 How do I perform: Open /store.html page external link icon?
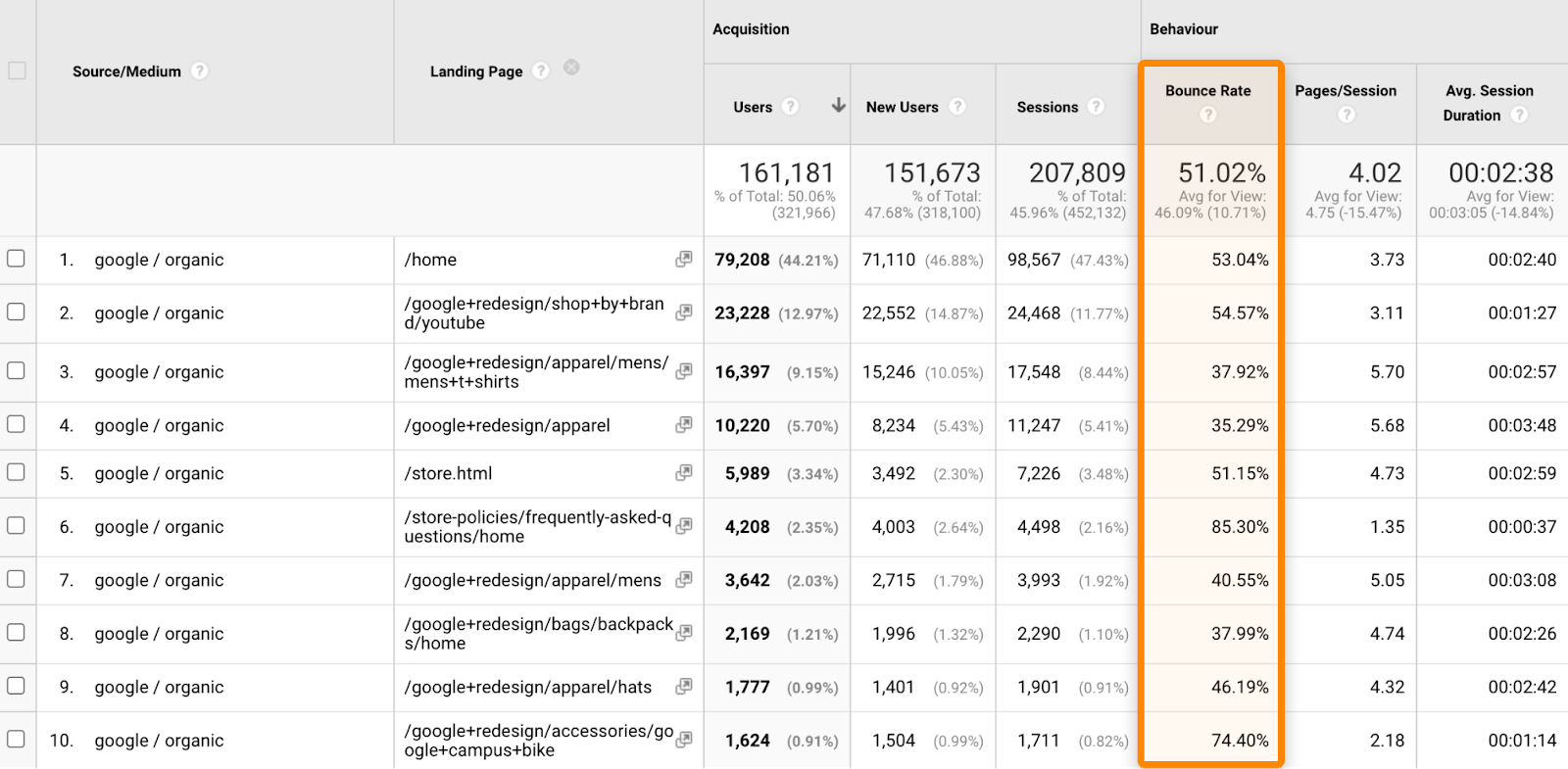[x=684, y=473]
